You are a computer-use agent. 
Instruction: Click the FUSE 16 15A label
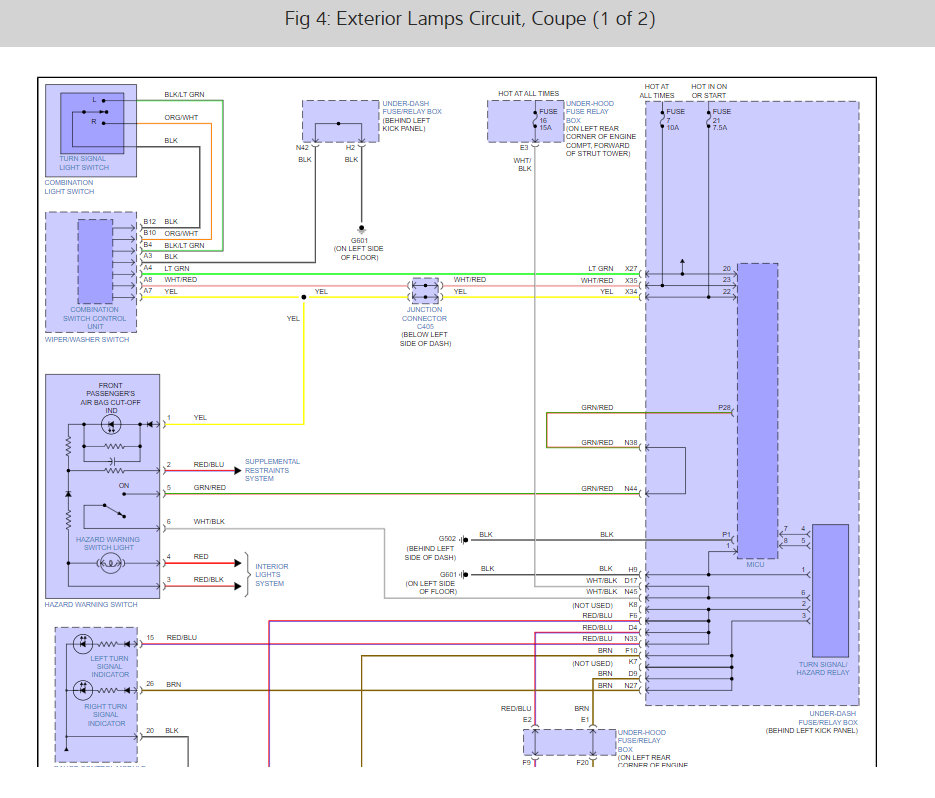coord(547,119)
